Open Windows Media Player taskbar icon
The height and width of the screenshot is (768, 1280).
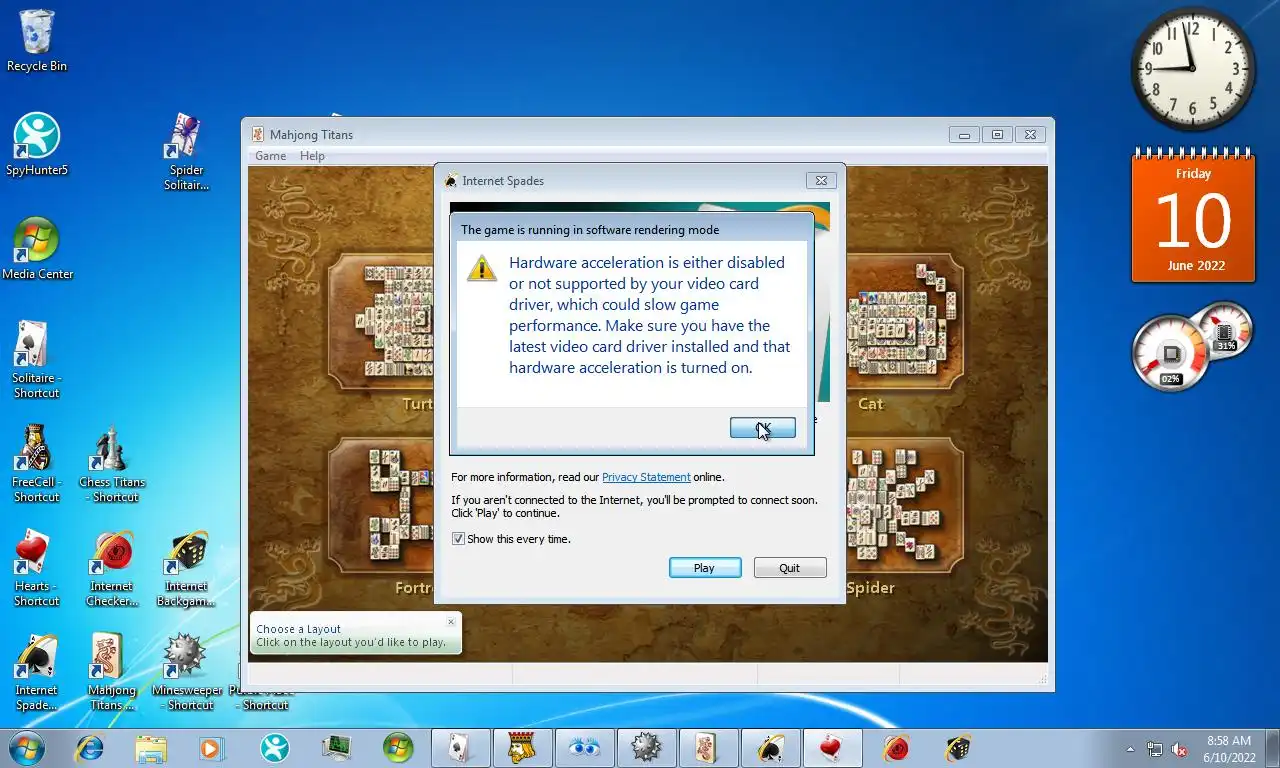pyautogui.click(x=211, y=748)
